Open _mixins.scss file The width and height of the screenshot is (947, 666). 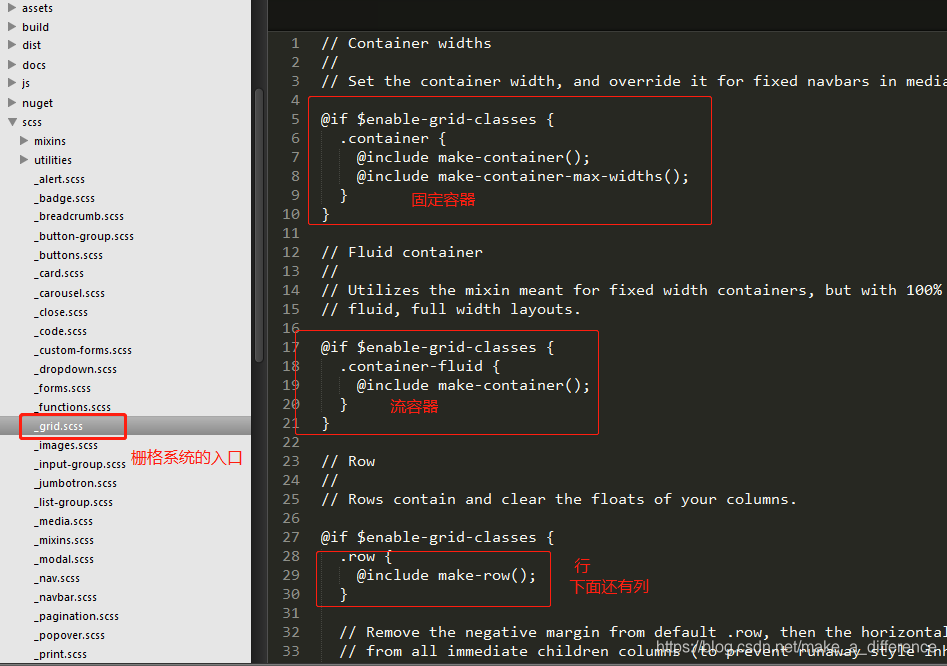[64, 540]
